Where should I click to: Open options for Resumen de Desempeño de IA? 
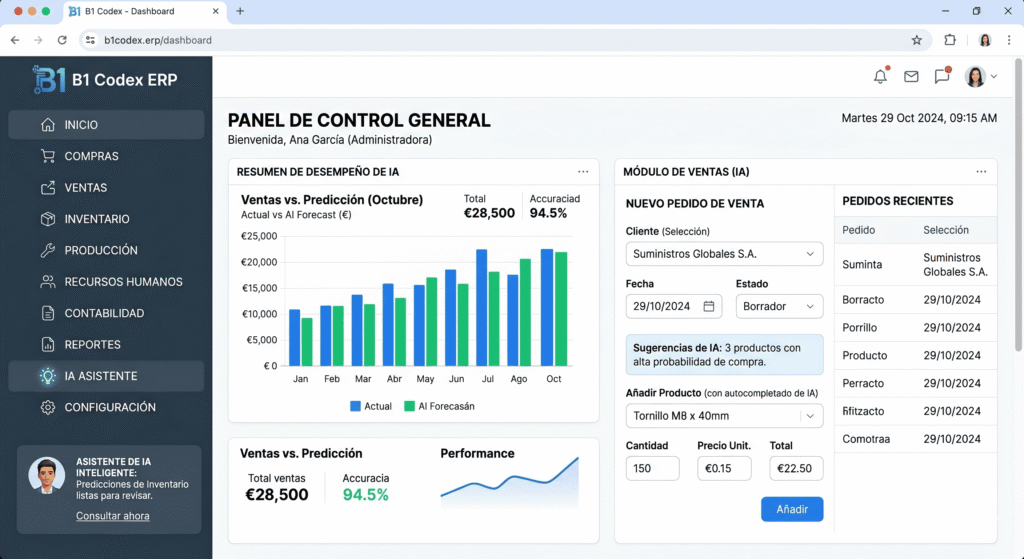(583, 172)
